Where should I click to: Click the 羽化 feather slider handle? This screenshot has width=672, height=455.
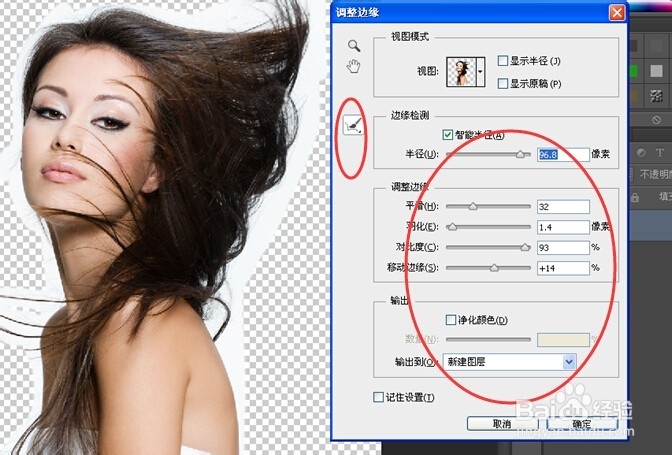click(452, 227)
